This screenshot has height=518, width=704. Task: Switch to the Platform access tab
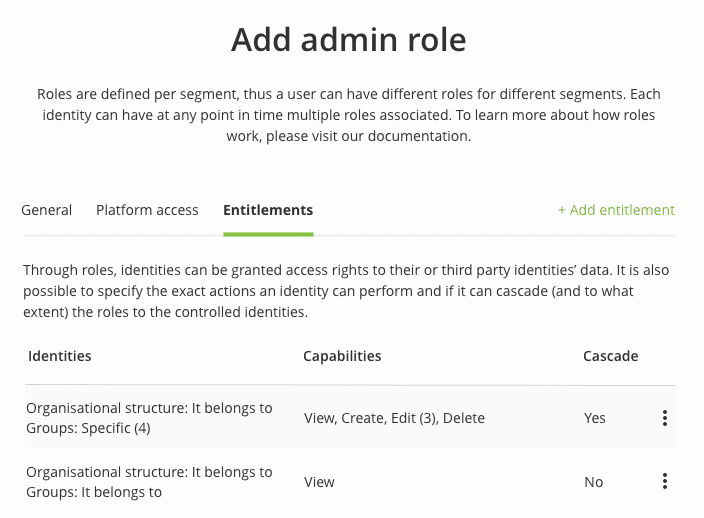[x=147, y=210]
